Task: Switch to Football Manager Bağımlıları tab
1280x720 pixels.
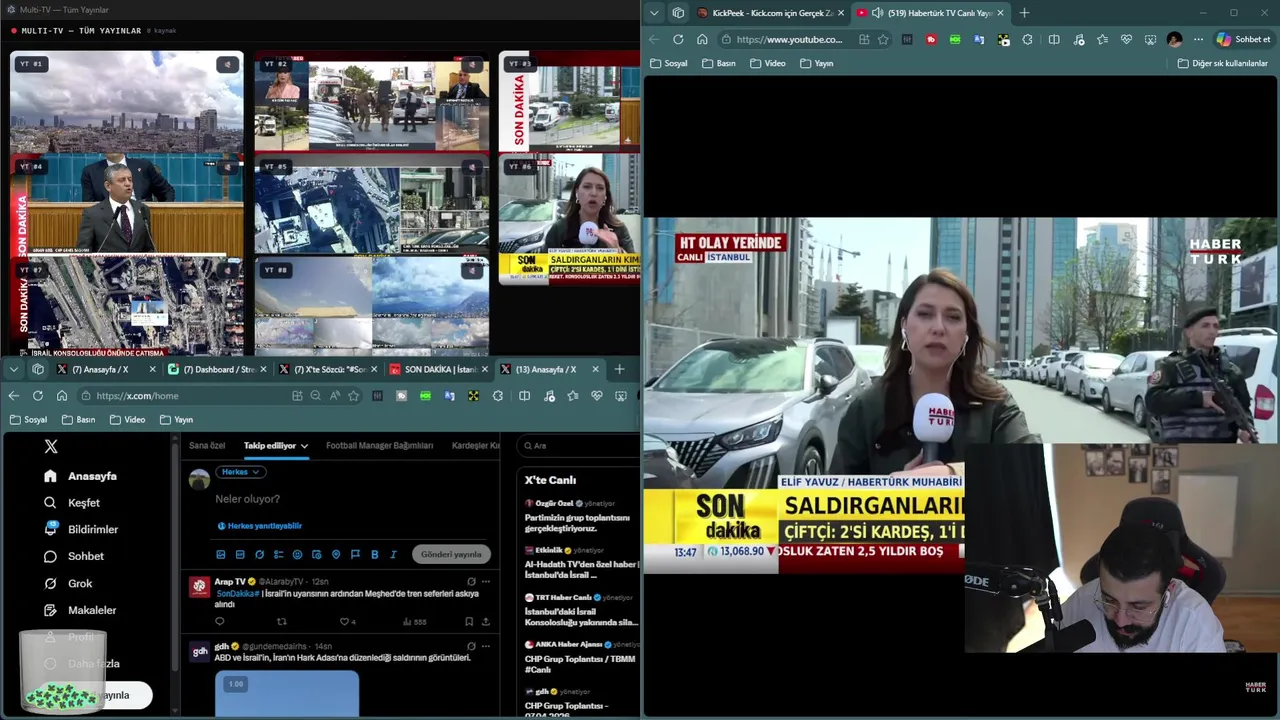Action: pos(379,446)
